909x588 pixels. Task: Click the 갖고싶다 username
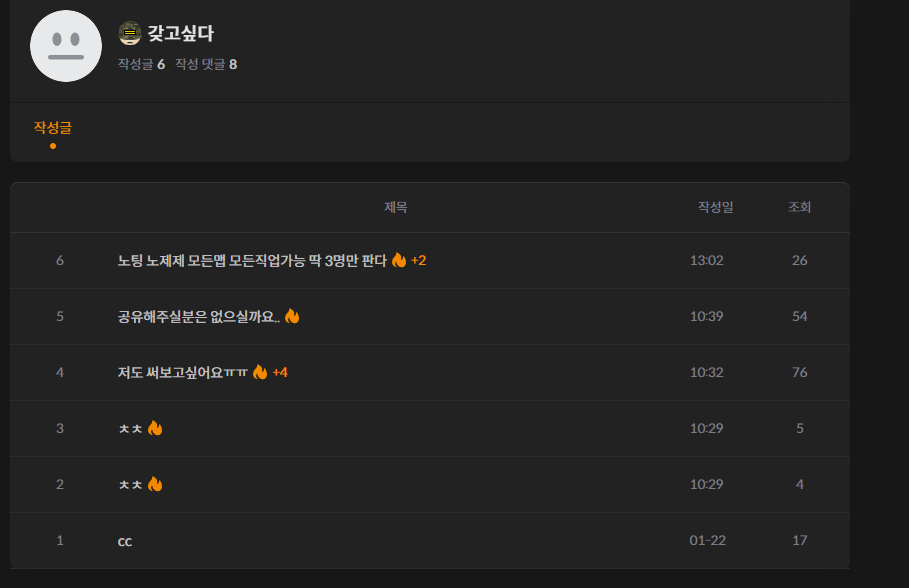180,33
